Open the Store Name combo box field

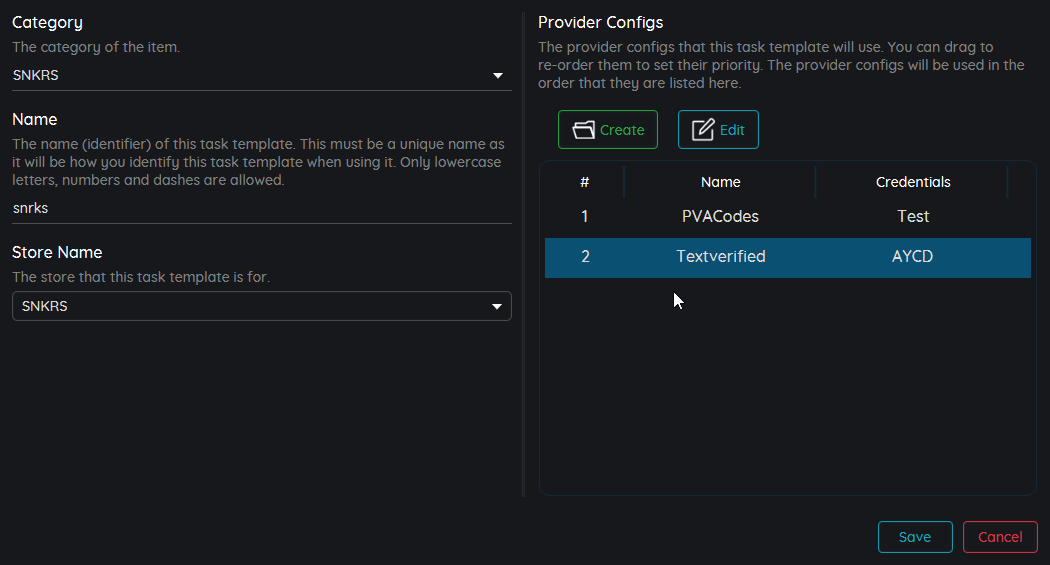[x=250, y=306]
